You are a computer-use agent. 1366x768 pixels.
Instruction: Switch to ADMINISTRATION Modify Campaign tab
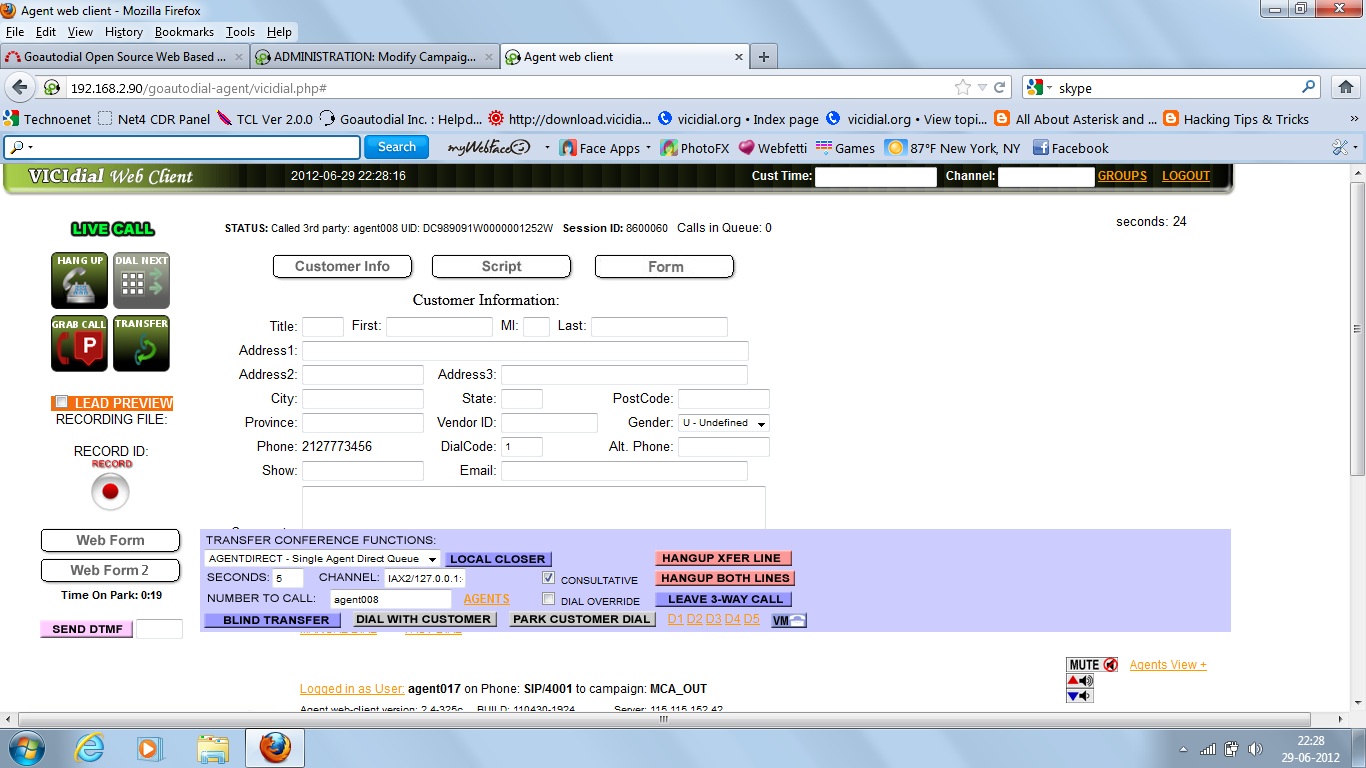coord(374,57)
